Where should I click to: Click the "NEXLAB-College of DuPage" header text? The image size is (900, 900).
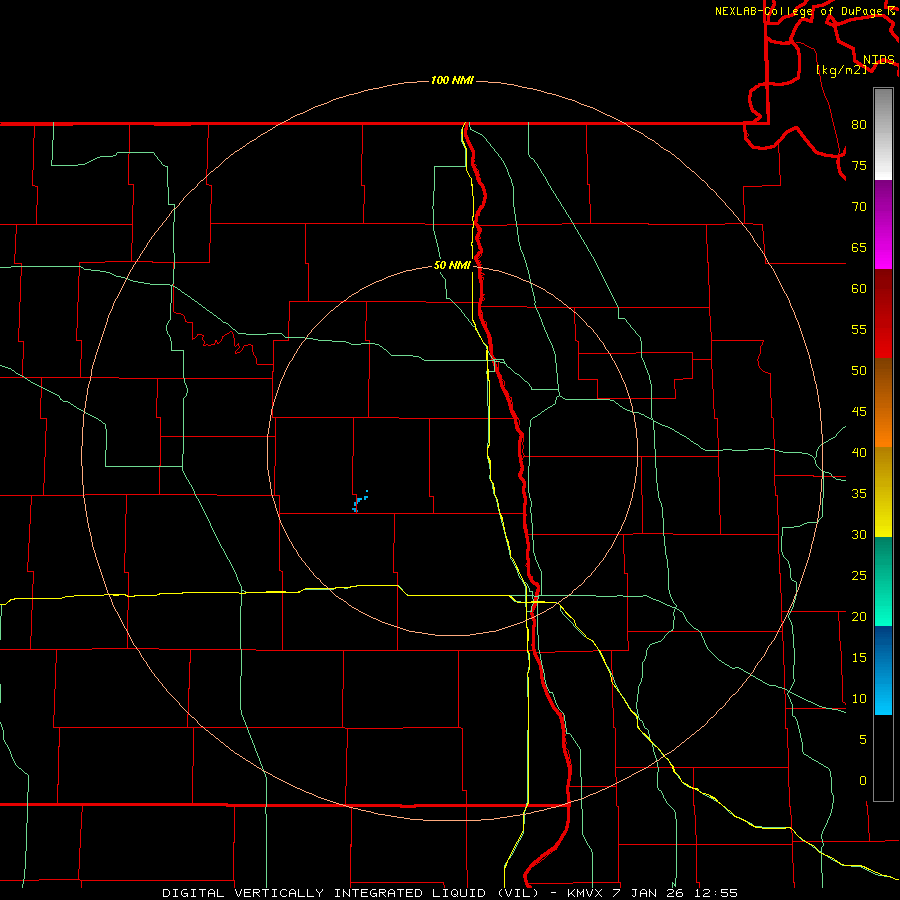click(798, 11)
